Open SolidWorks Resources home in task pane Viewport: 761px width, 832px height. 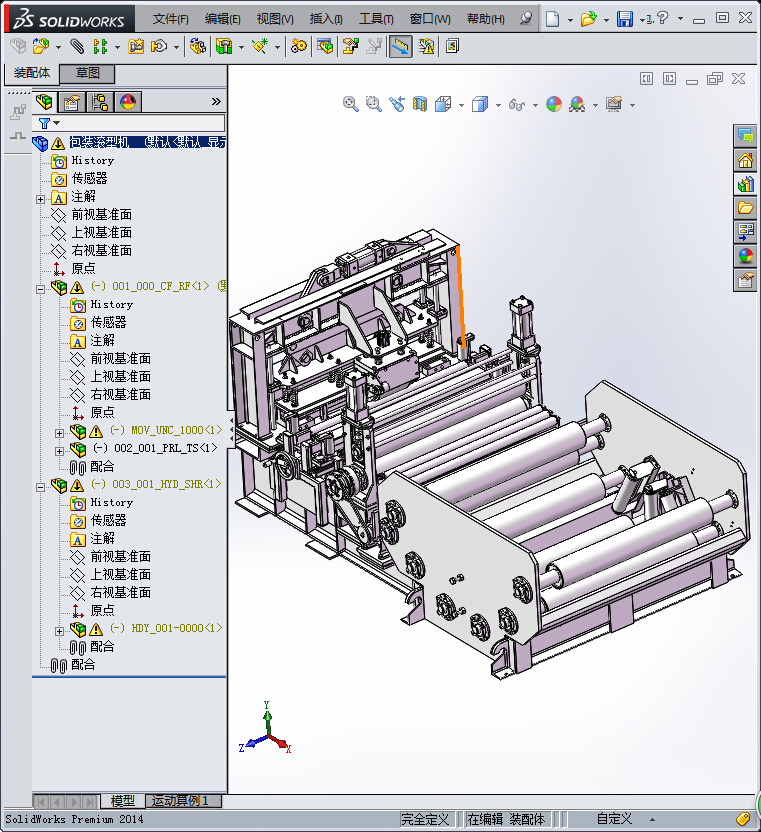[746, 160]
